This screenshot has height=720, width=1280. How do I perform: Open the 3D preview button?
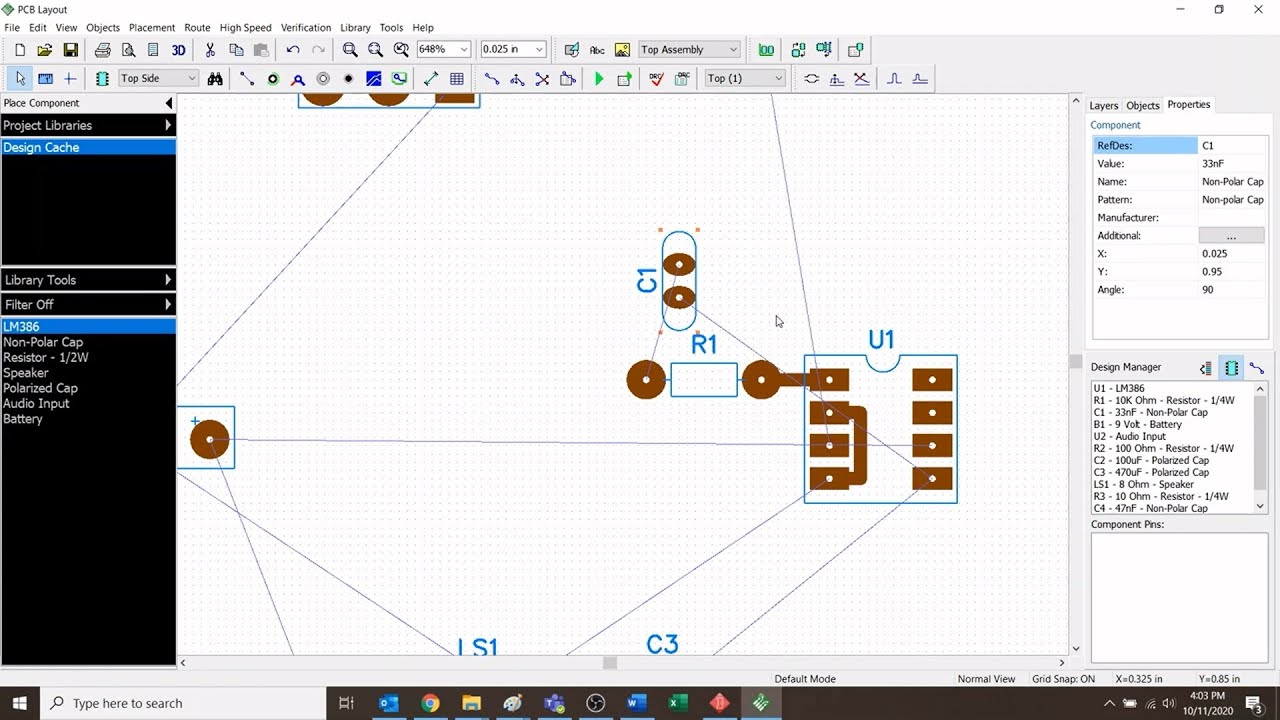coord(178,49)
